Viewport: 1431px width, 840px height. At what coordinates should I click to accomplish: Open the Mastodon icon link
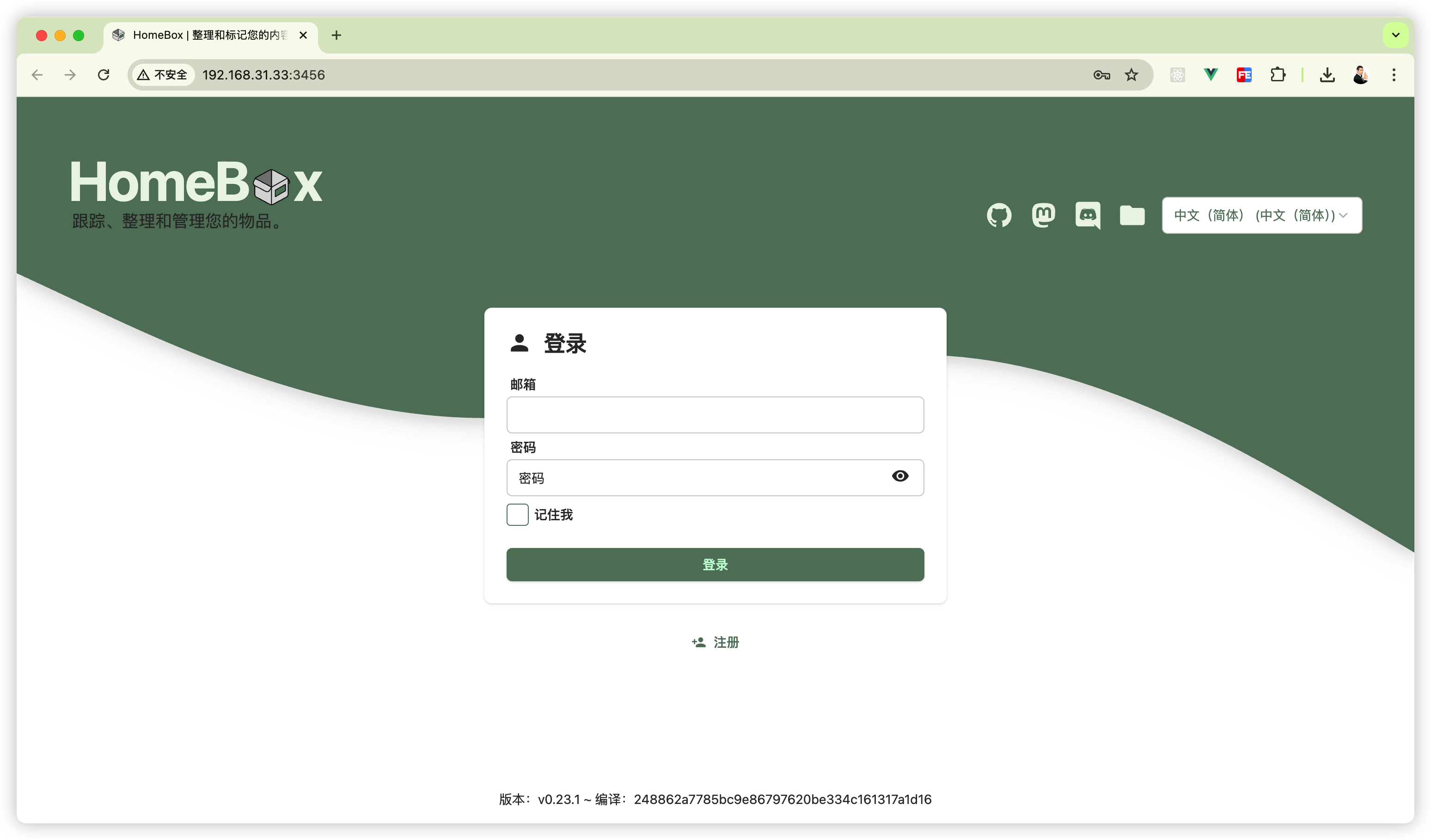[x=1043, y=215]
